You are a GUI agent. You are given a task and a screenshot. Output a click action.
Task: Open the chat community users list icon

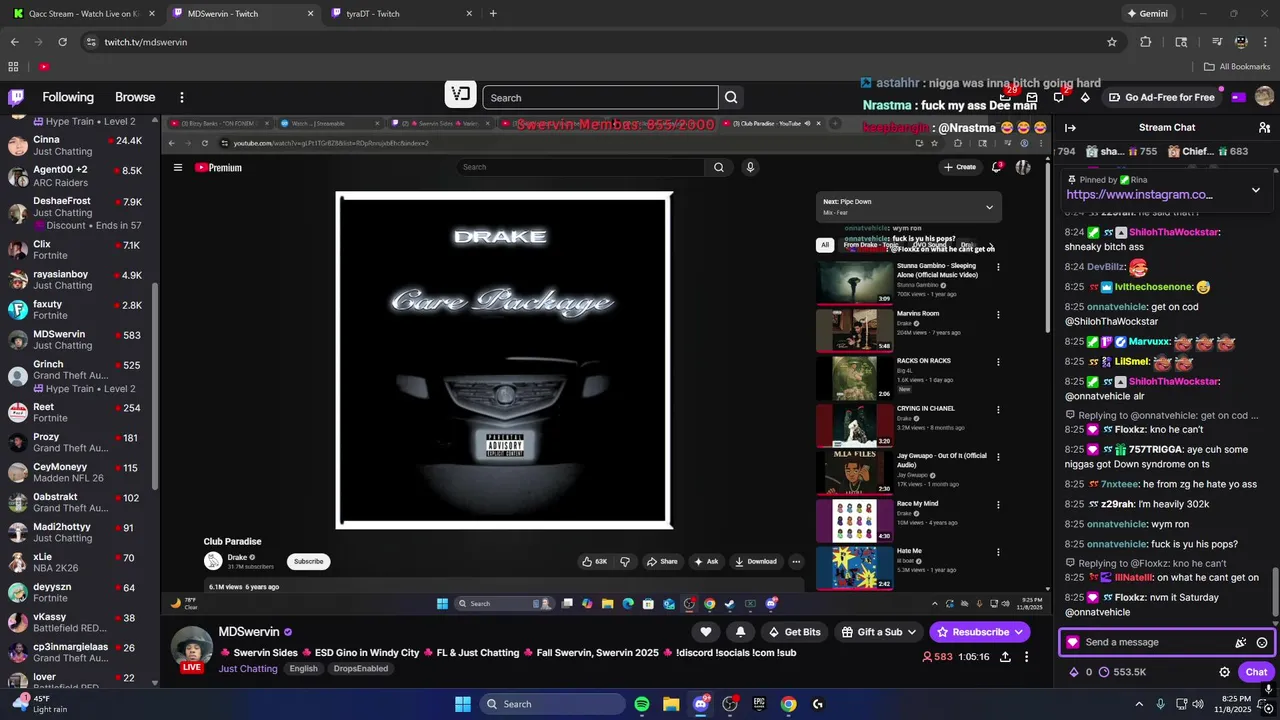coord(1264,127)
